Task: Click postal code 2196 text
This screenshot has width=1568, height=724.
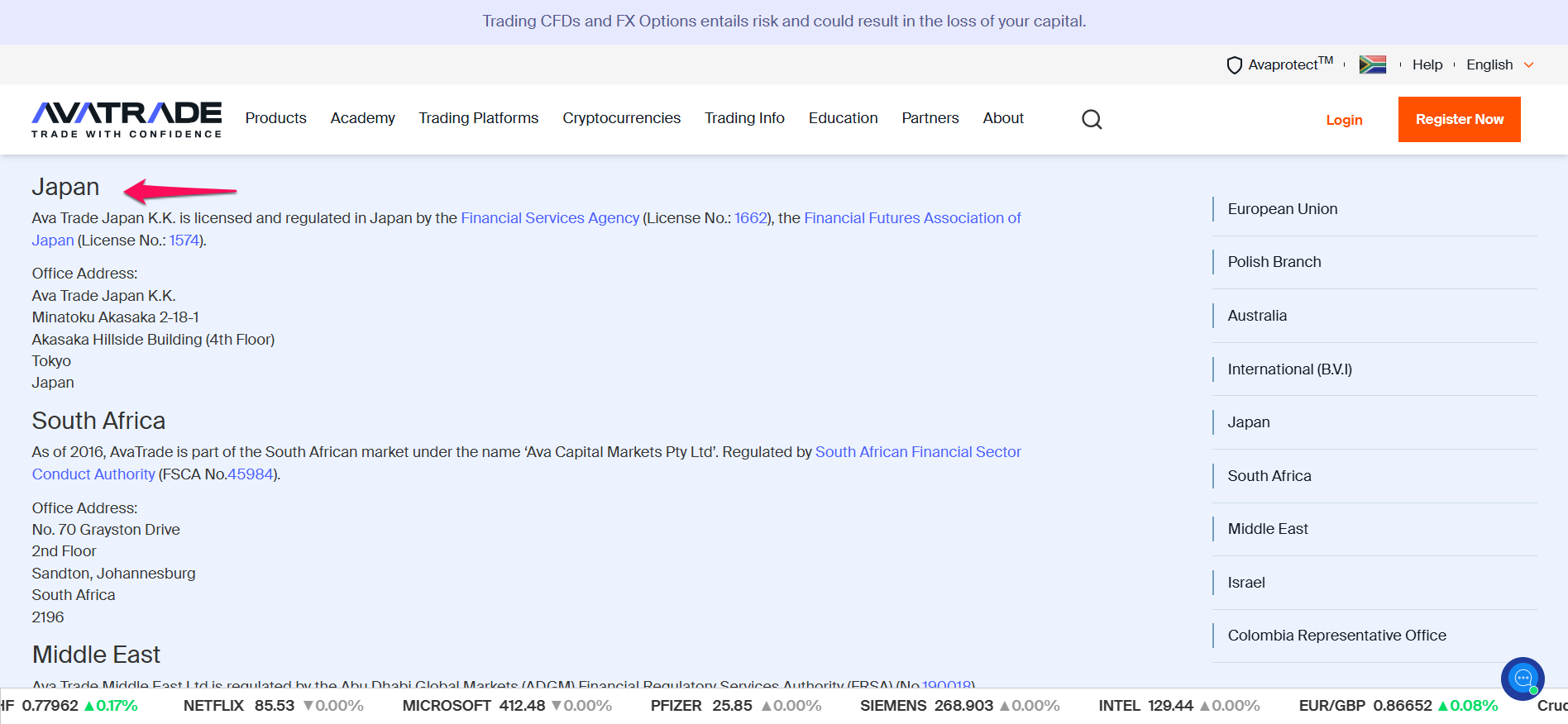Action: tap(47, 617)
